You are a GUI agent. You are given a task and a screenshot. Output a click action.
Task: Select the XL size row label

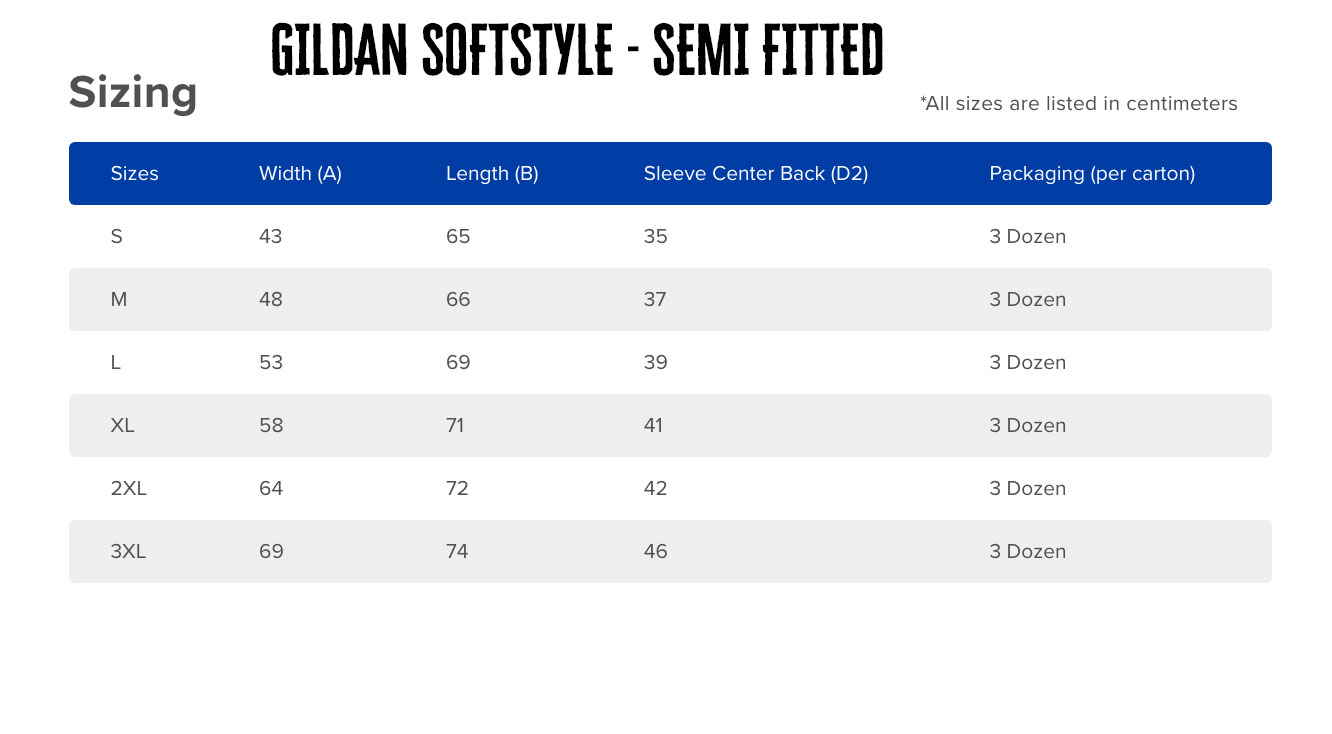click(122, 425)
